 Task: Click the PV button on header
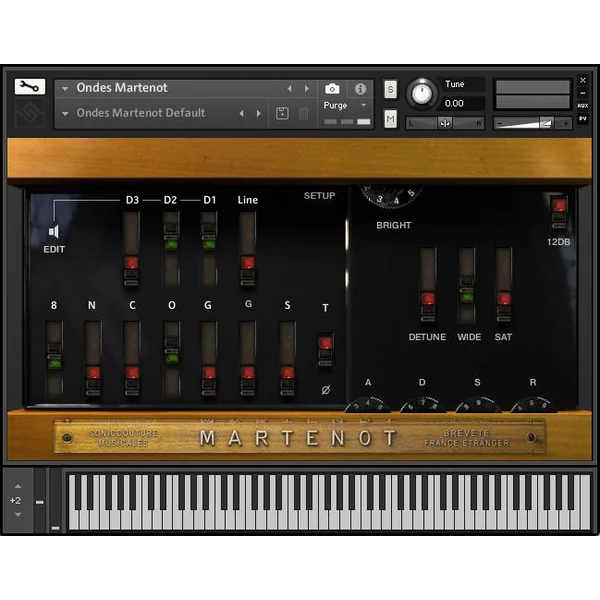tap(583, 119)
